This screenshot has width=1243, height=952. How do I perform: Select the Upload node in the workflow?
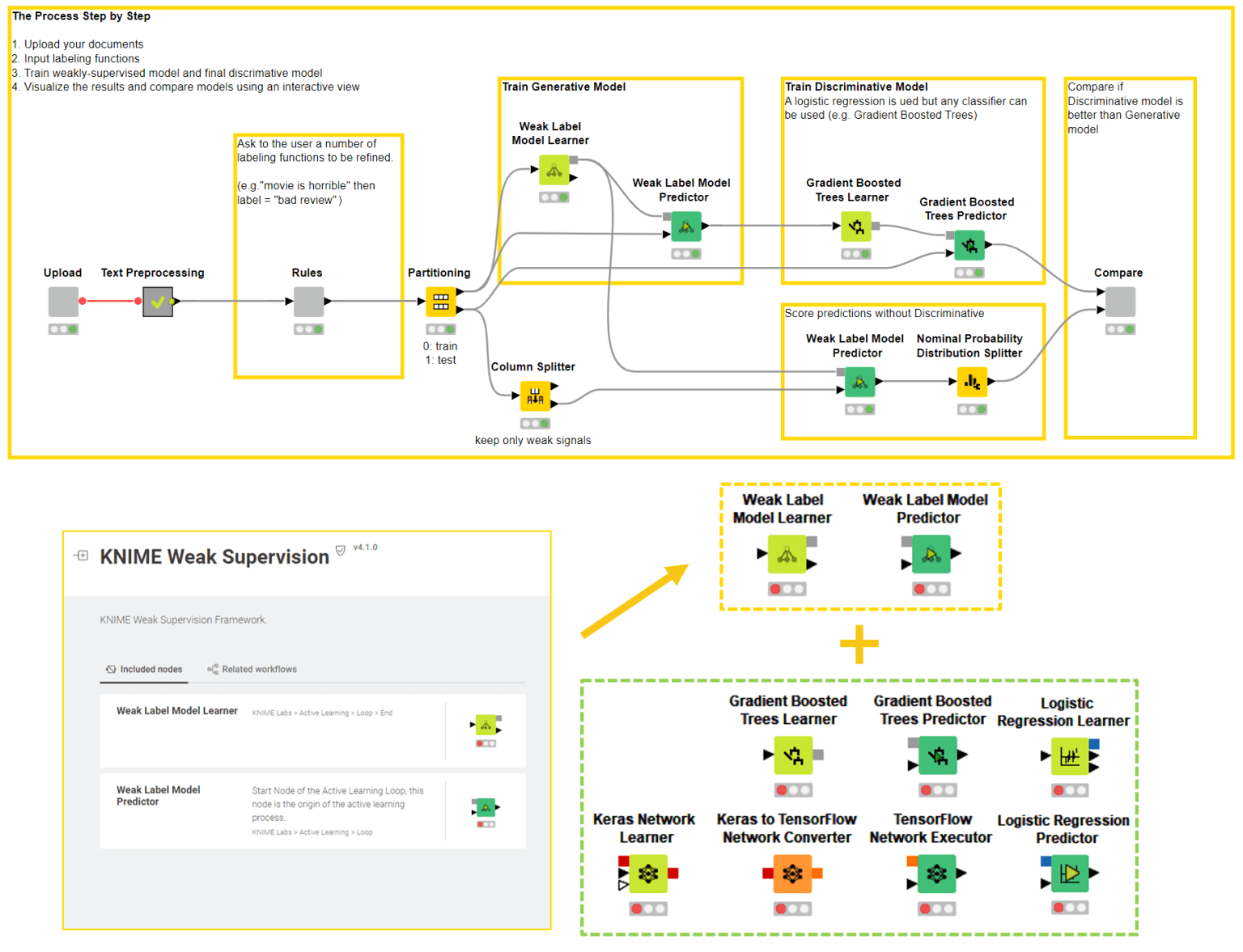click(x=63, y=302)
